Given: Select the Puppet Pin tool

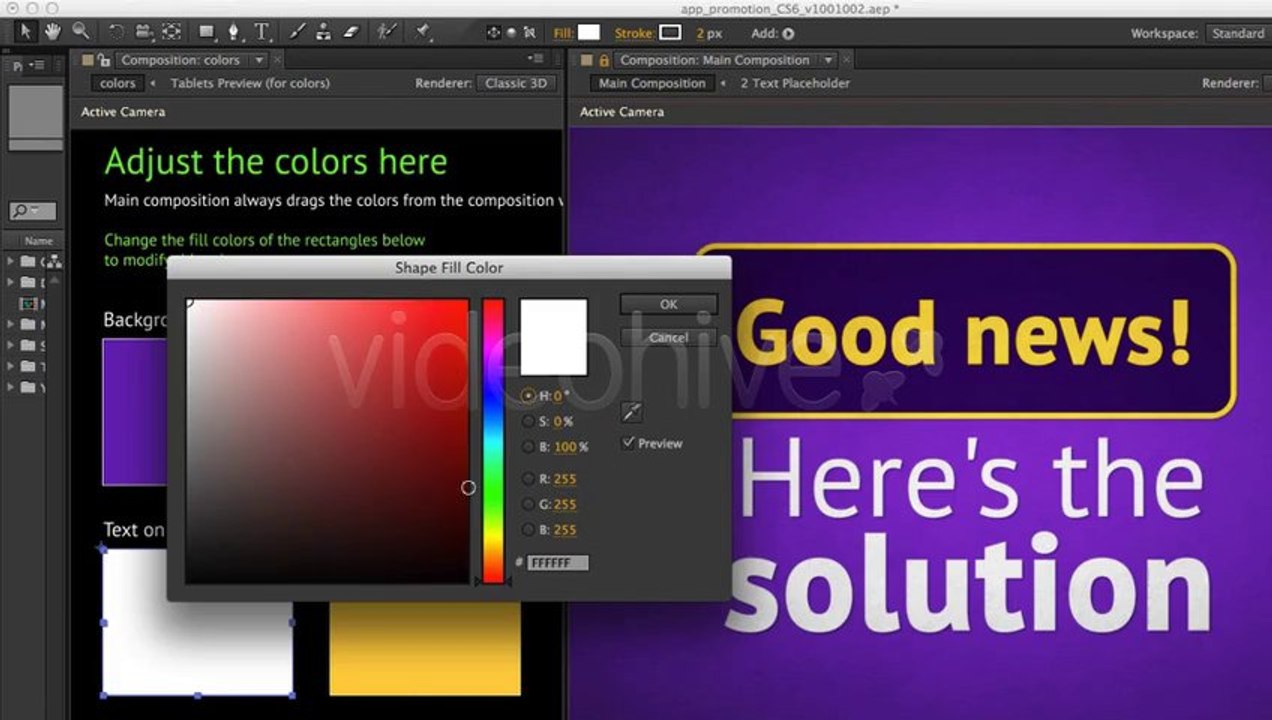Looking at the screenshot, I should pyautogui.click(x=422, y=32).
